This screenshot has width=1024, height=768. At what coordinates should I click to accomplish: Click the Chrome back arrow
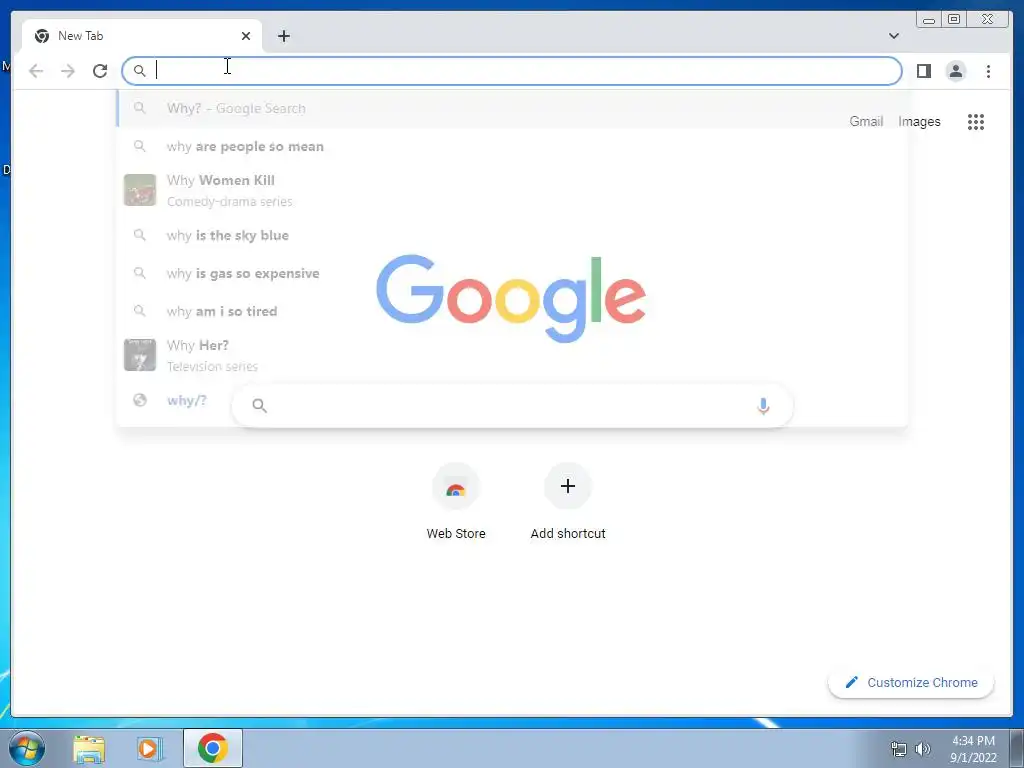point(36,71)
